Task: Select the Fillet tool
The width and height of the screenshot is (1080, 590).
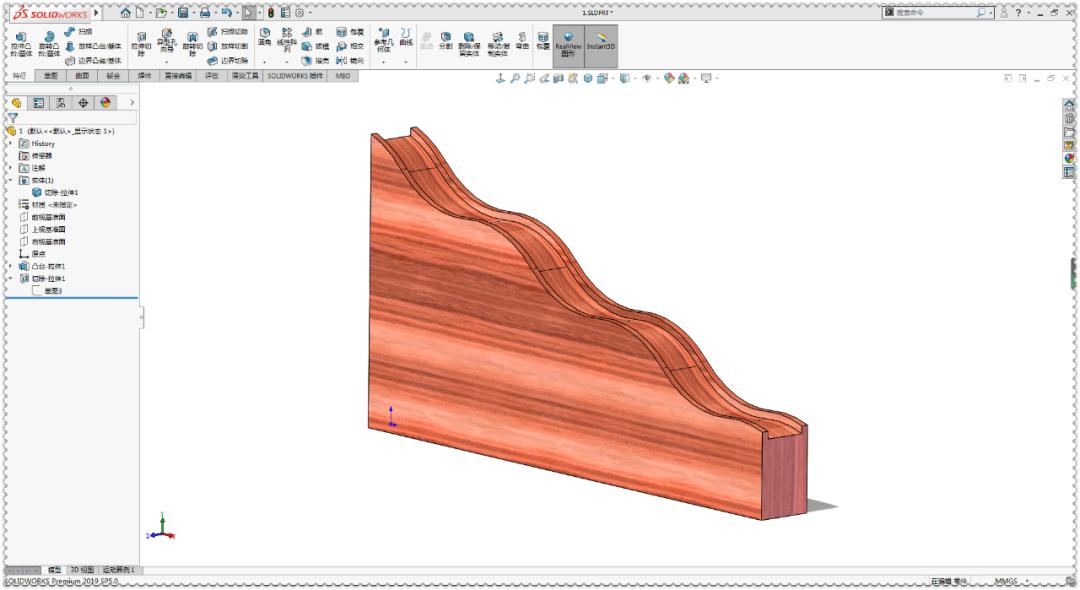Action: click(x=264, y=40)
